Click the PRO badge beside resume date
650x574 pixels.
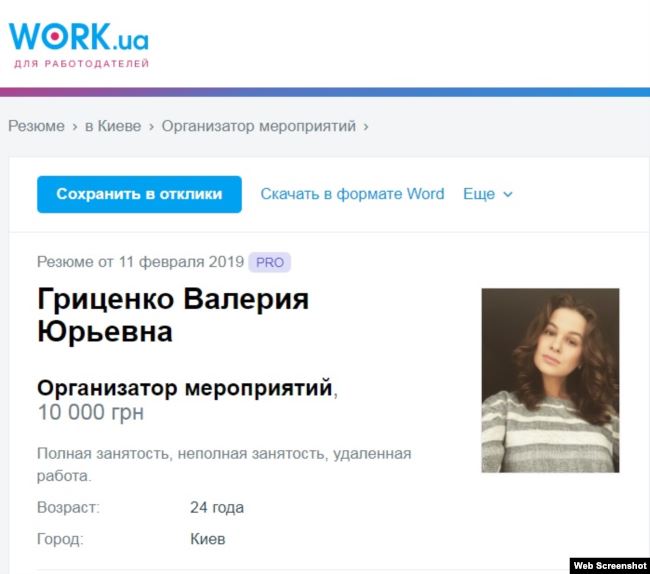pyautogui.click(x=270, y=262)
